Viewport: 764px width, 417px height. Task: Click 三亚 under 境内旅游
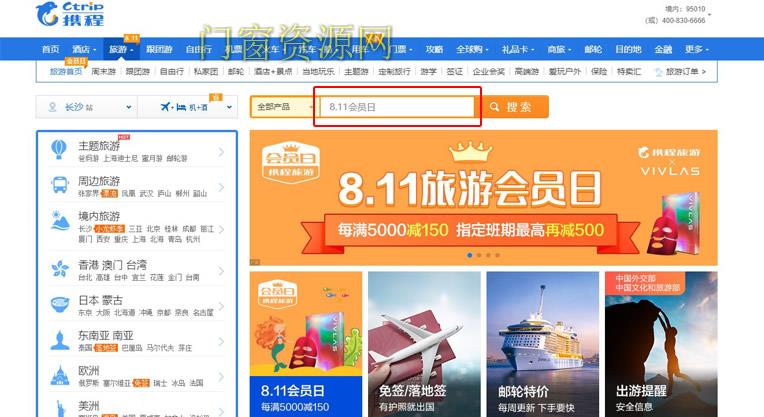tap(135, 229)
